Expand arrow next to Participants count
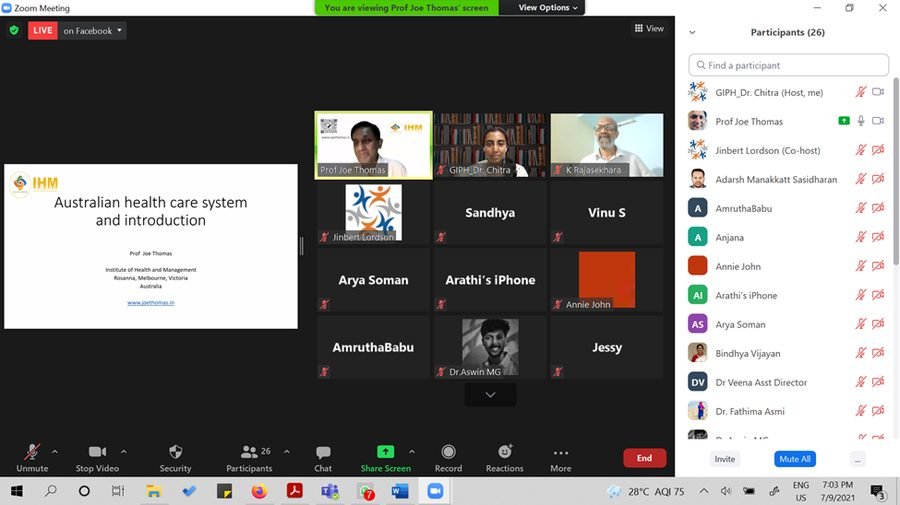The image size is (900, 505). click(x=286, y=452)
